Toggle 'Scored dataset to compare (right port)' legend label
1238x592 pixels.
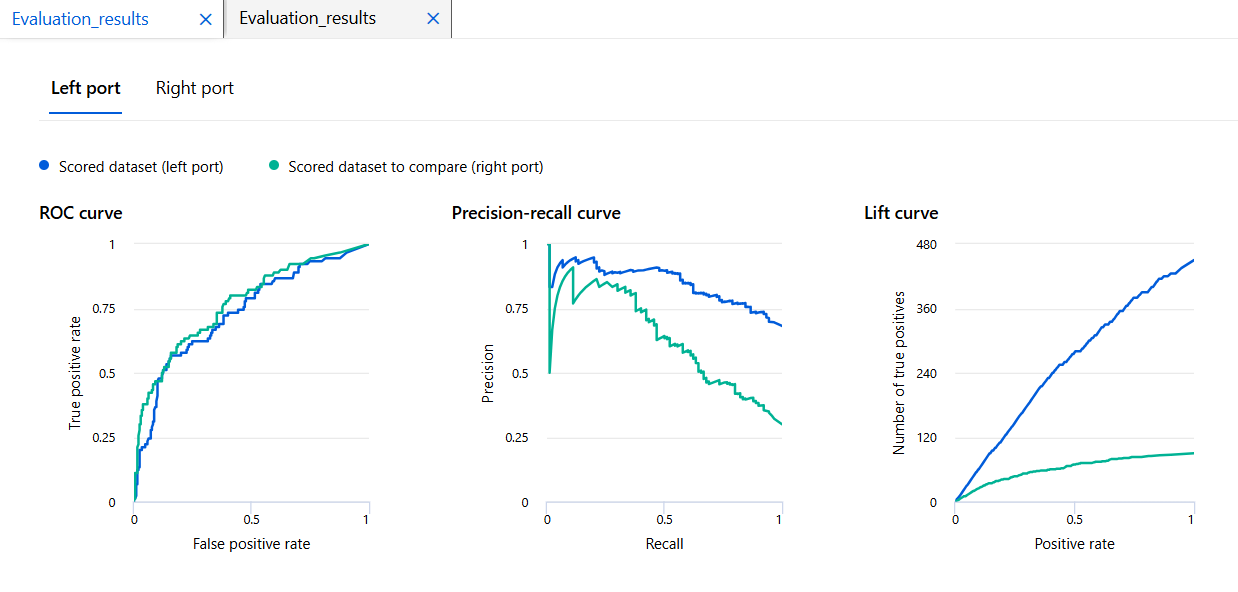(x=416, y=167)
